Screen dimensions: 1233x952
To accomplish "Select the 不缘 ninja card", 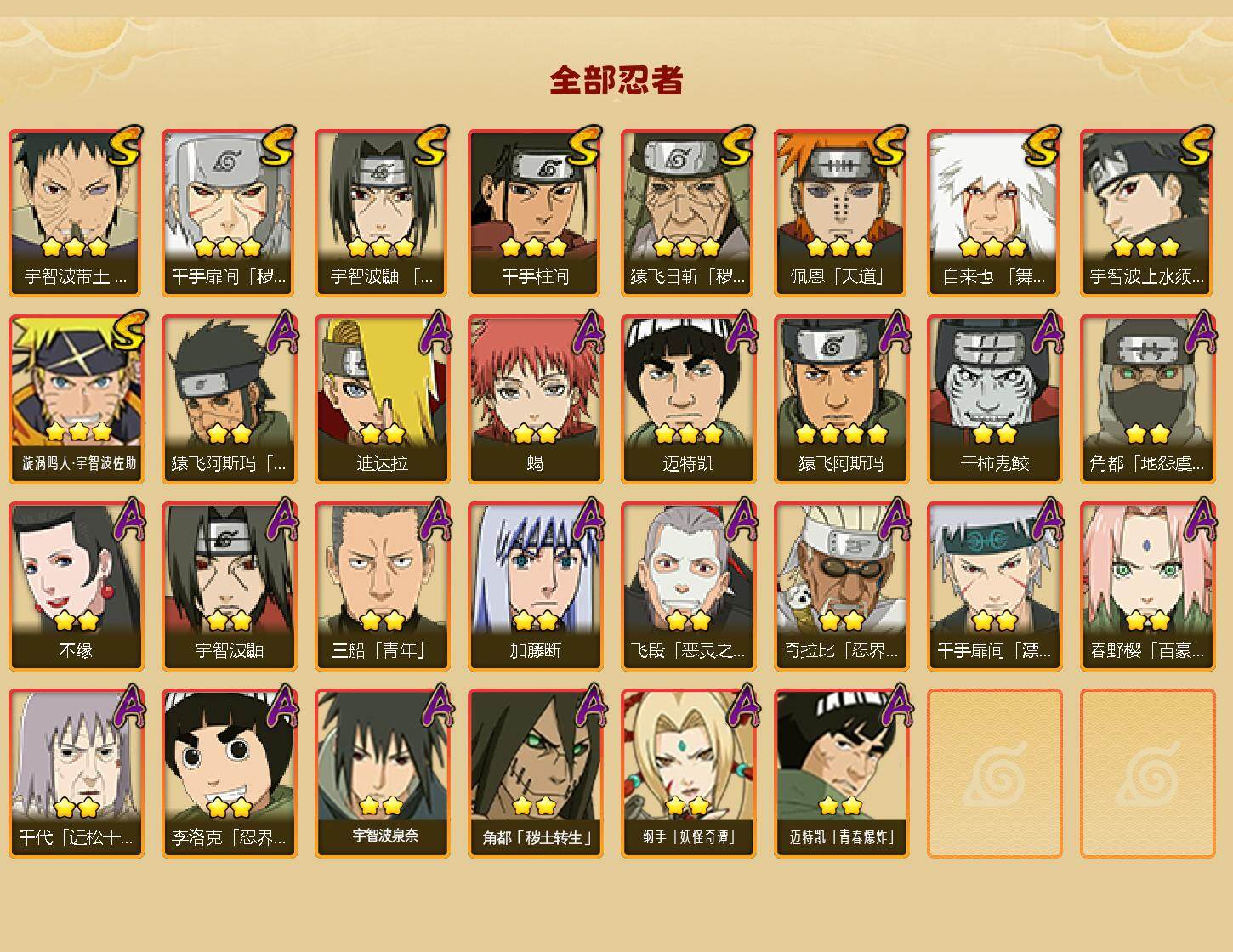I will tap(77, 586).
